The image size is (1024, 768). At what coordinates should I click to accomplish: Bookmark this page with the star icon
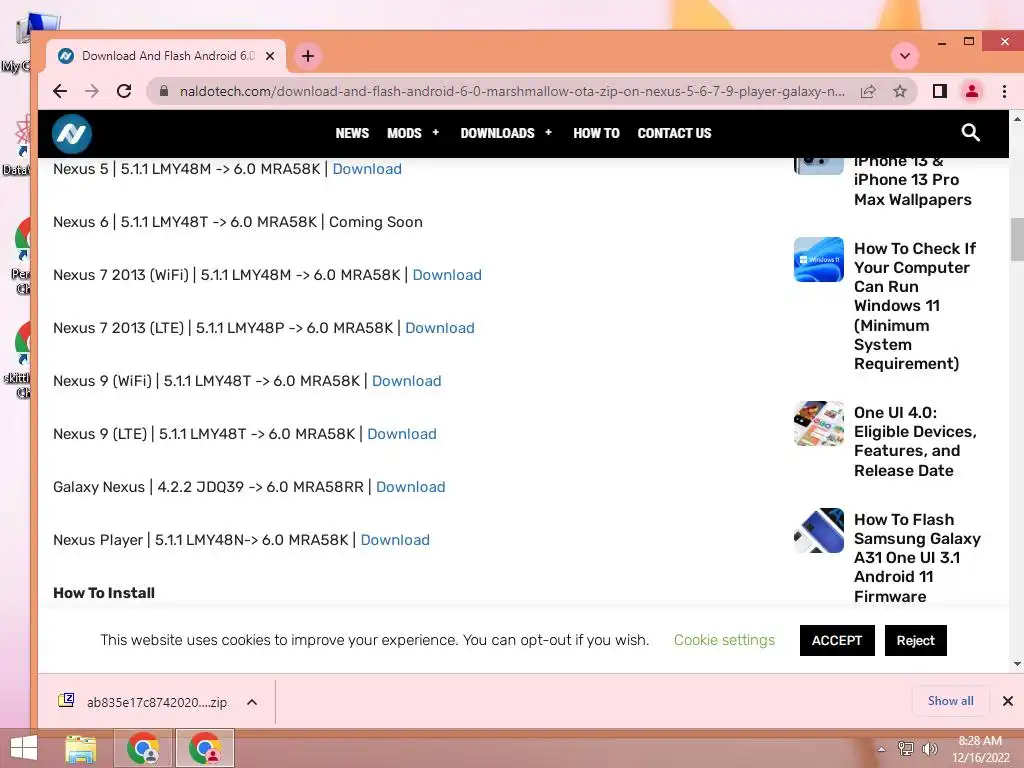pyautogui.click(x=900, y=91)
